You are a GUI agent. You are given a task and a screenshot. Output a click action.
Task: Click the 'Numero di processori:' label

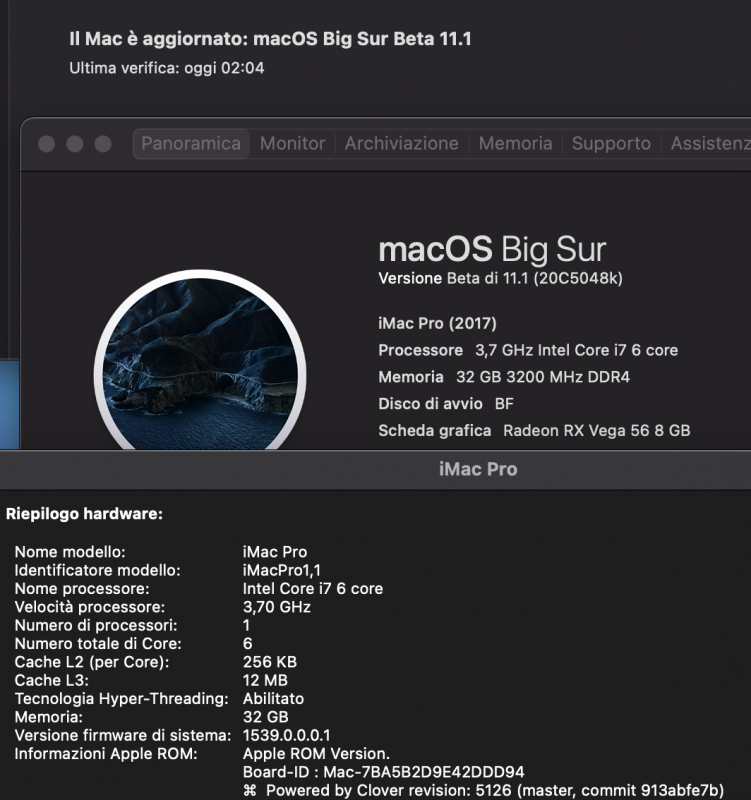[96, 626]
